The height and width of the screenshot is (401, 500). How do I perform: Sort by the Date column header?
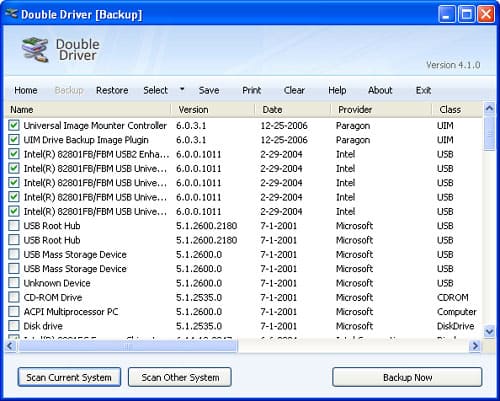[x=293, y=110]
